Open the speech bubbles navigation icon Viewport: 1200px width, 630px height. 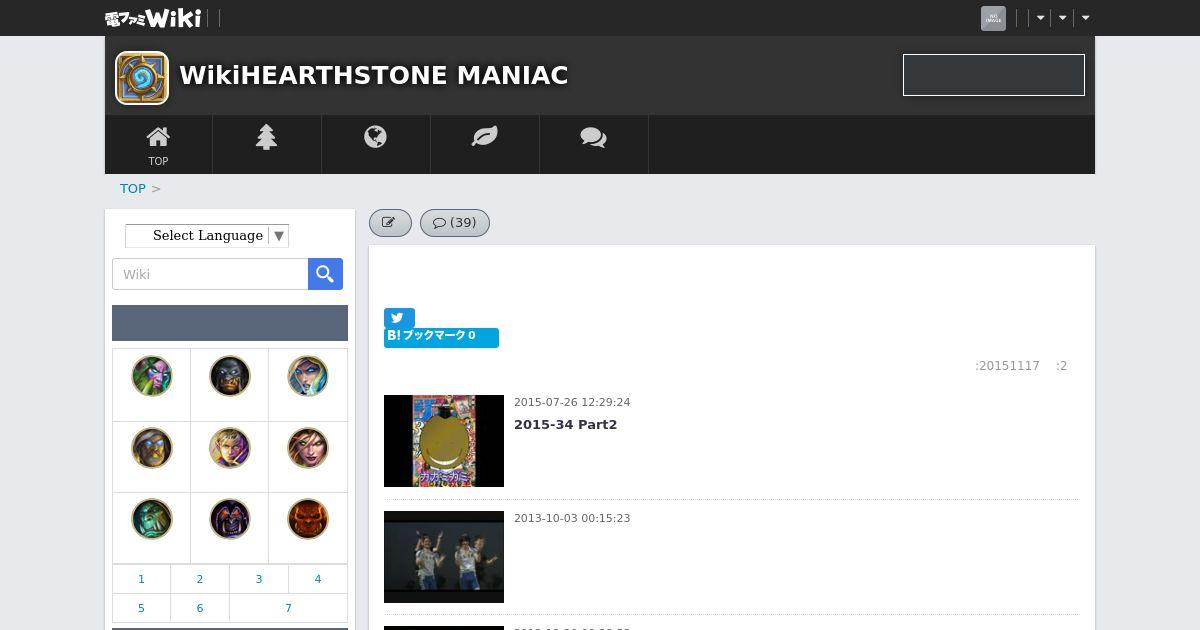[x=593, y=138]
